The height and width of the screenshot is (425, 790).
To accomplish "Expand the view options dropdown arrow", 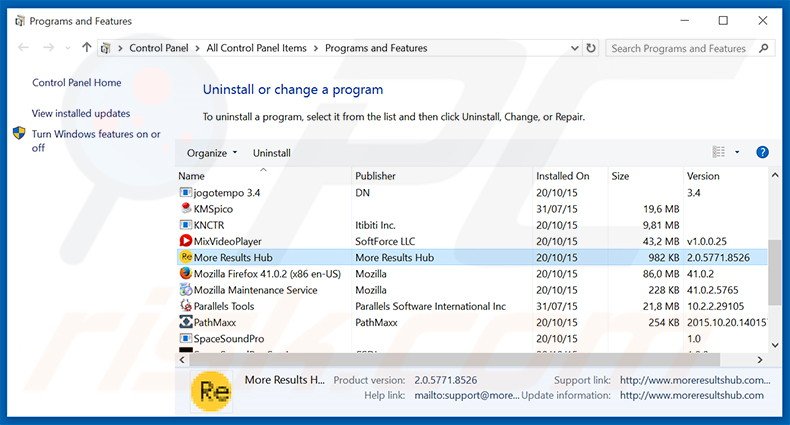I will (737, 152).
